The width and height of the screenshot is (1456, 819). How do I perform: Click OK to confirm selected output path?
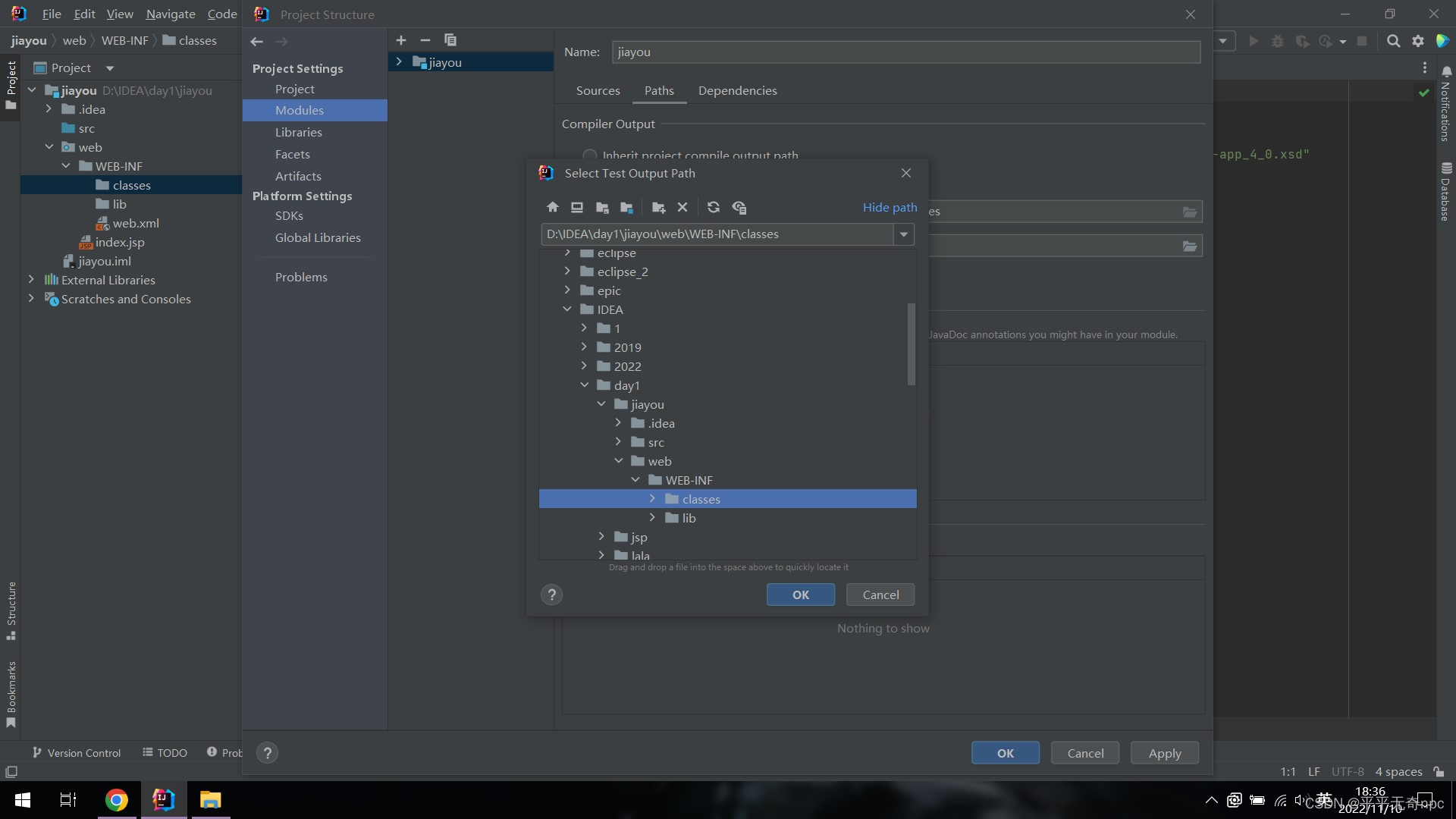(x=800, y=594)
